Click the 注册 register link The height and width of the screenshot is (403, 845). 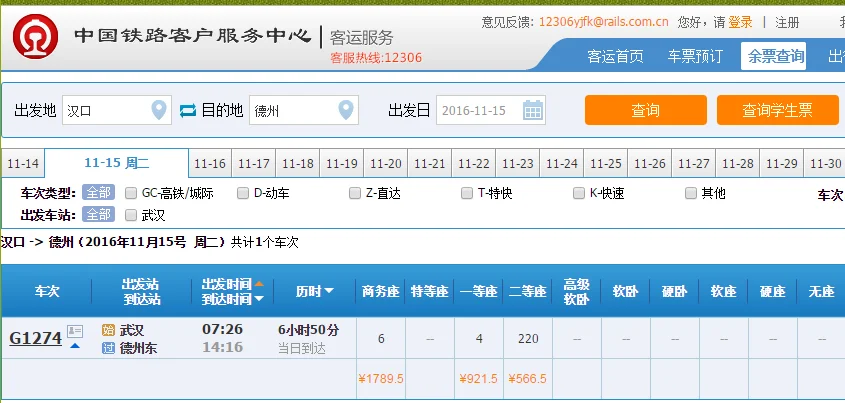click(787, 22)
